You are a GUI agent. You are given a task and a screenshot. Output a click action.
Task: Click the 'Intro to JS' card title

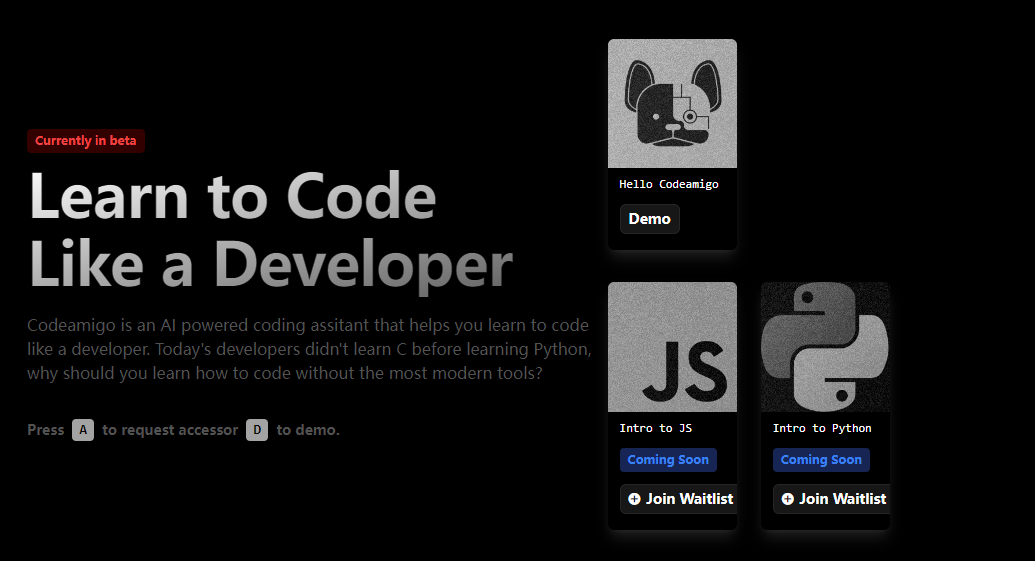coord(655,428)
